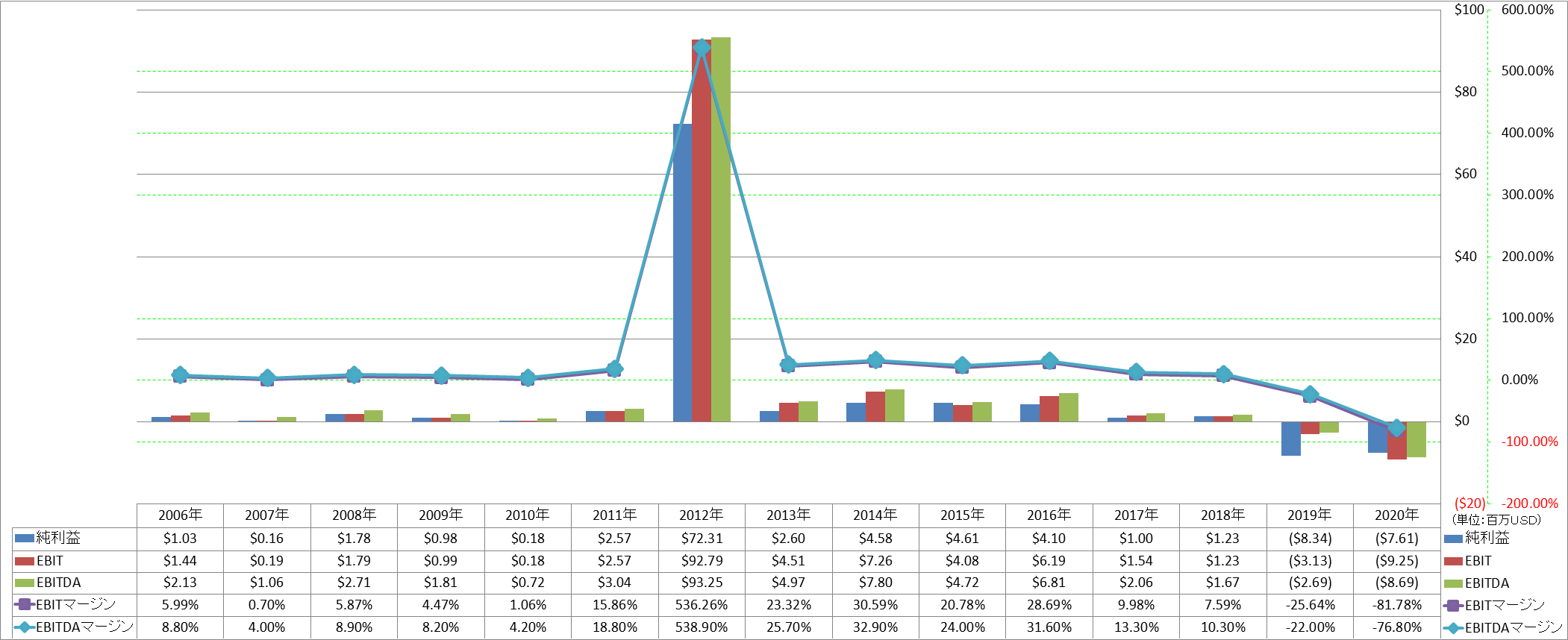
Task: Select the ($8.69) EBITDA cell
Action: (1397, 583)
